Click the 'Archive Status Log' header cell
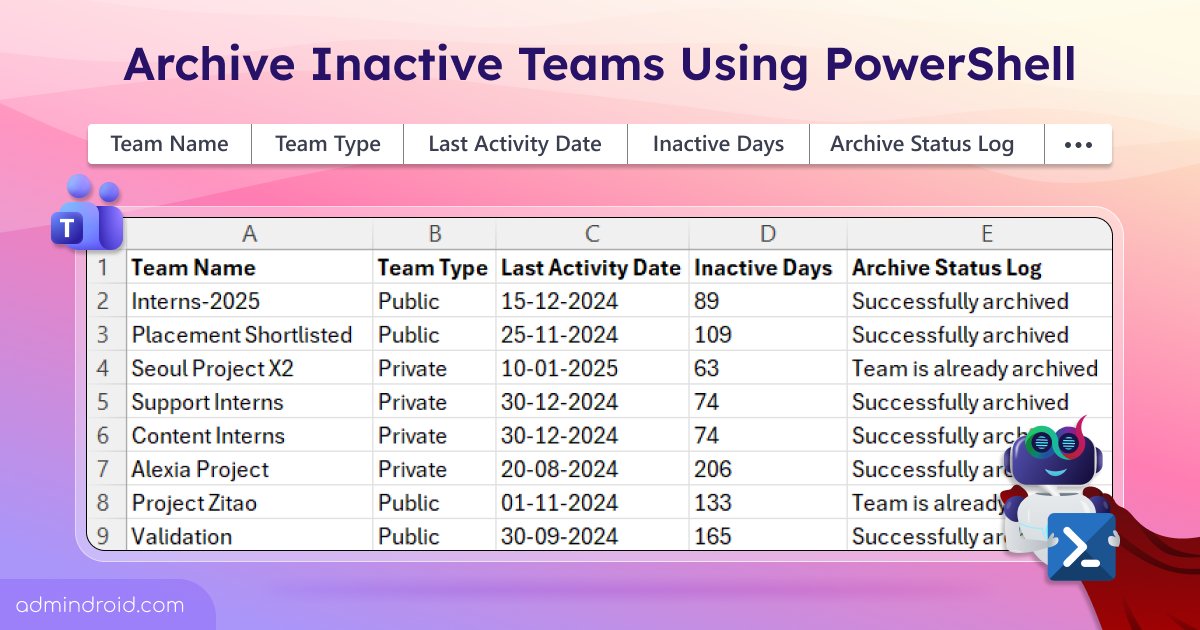 (980, 268)
